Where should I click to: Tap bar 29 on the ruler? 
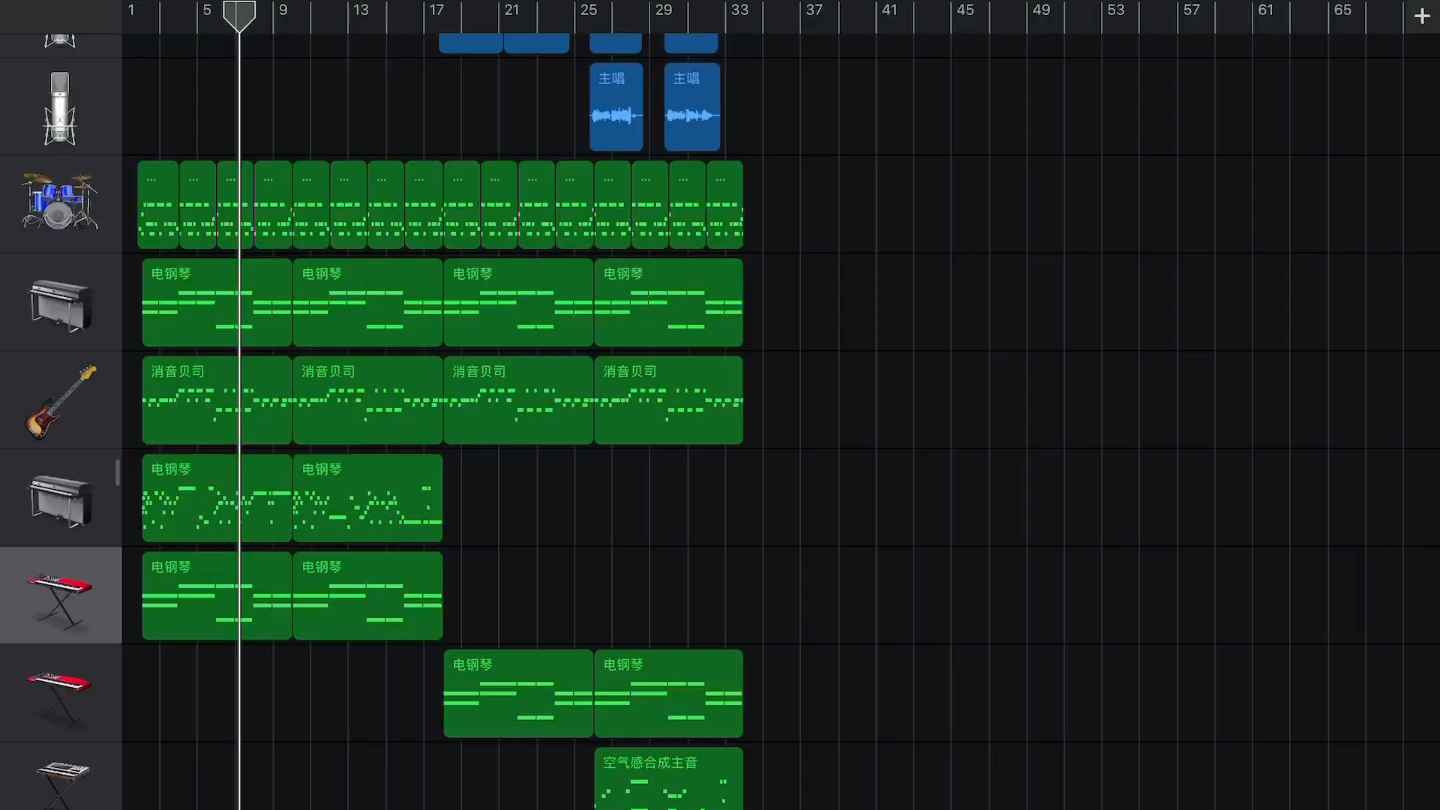coord(664,10)
